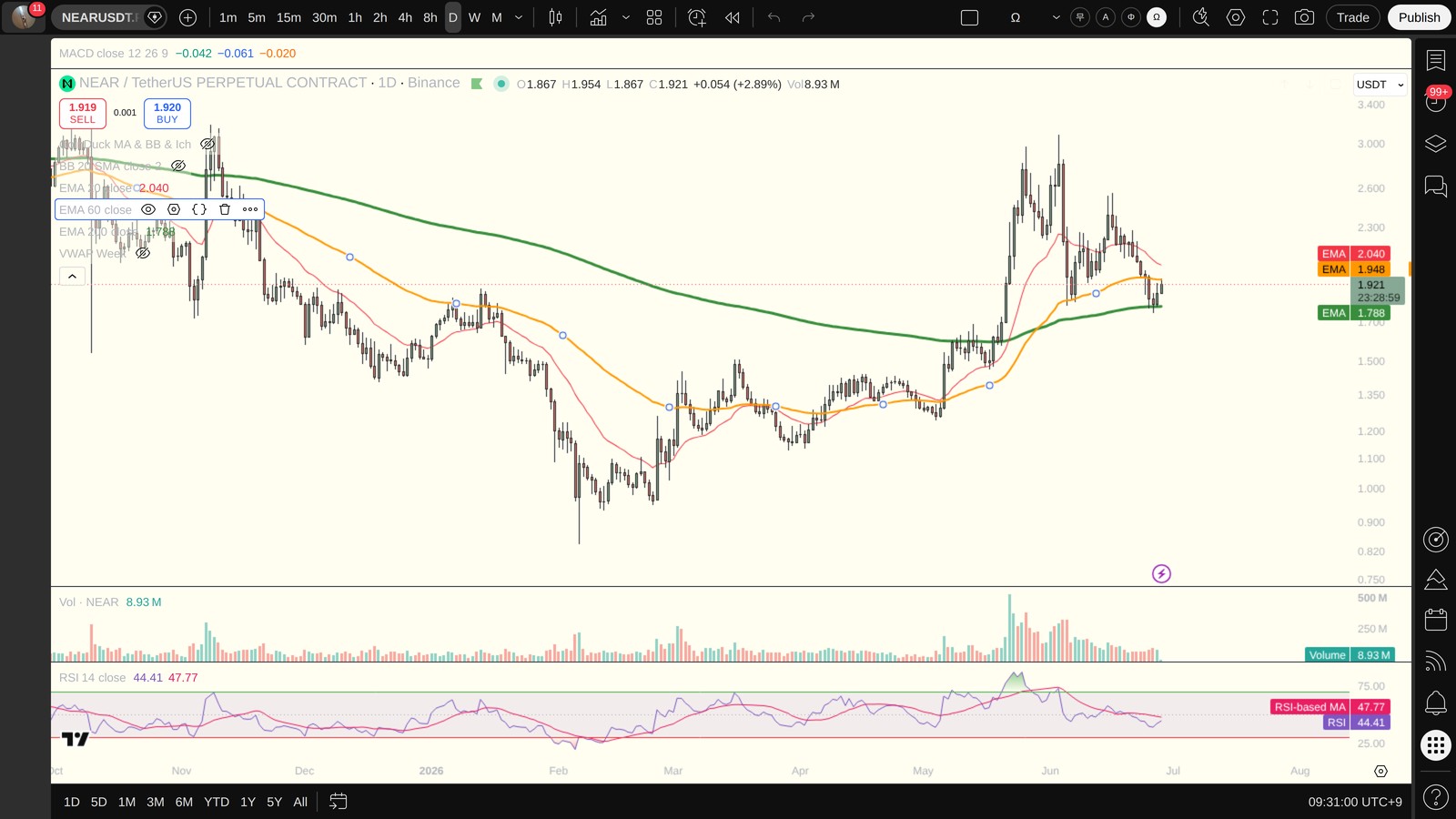Collapse the indicator legend with chevron
The height and width of the screenshot is (819, 1456).
coord(73,276)
